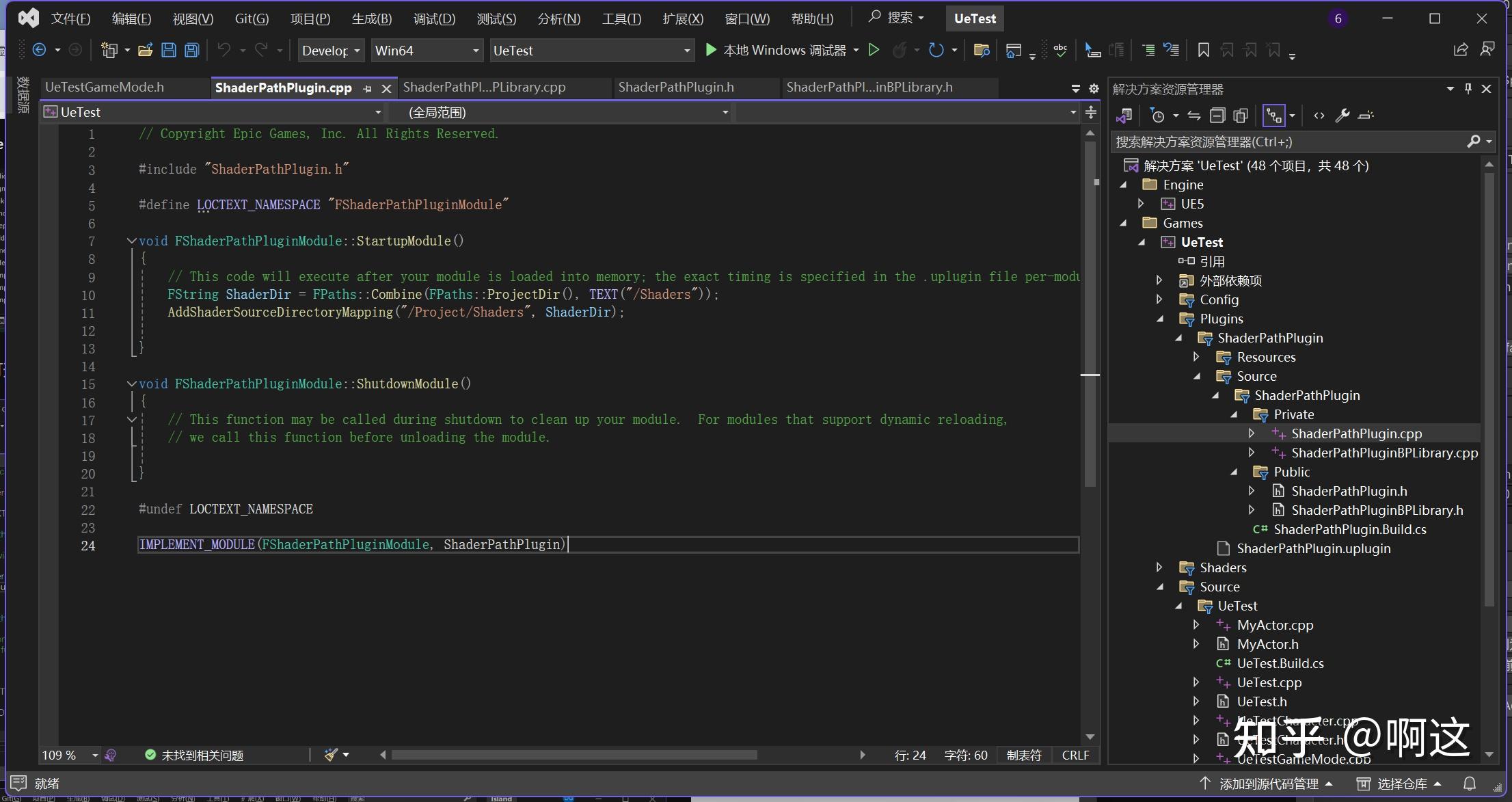1512x802 pixels.
Task: Toggle pin on ShaderPathPlugin.cpp tab
Action: click(368, 88)
